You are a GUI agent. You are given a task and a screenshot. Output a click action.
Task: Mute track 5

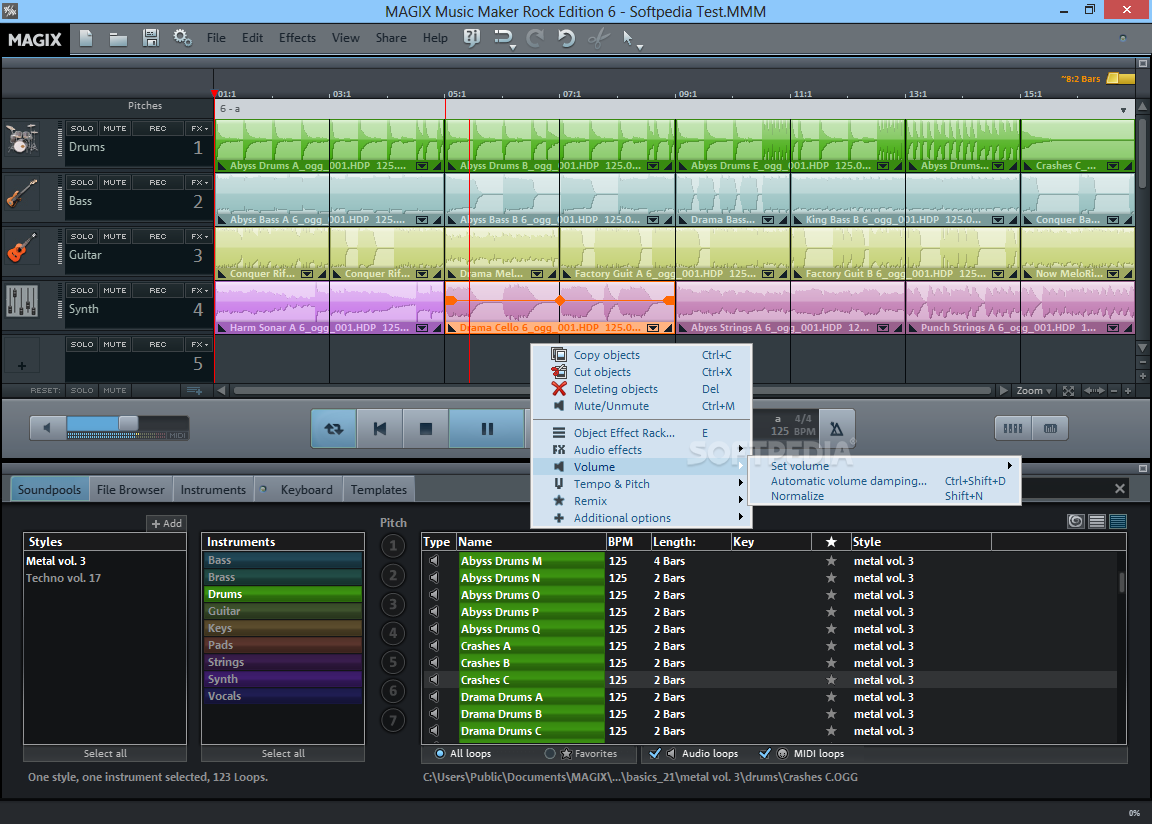(115, 344)
